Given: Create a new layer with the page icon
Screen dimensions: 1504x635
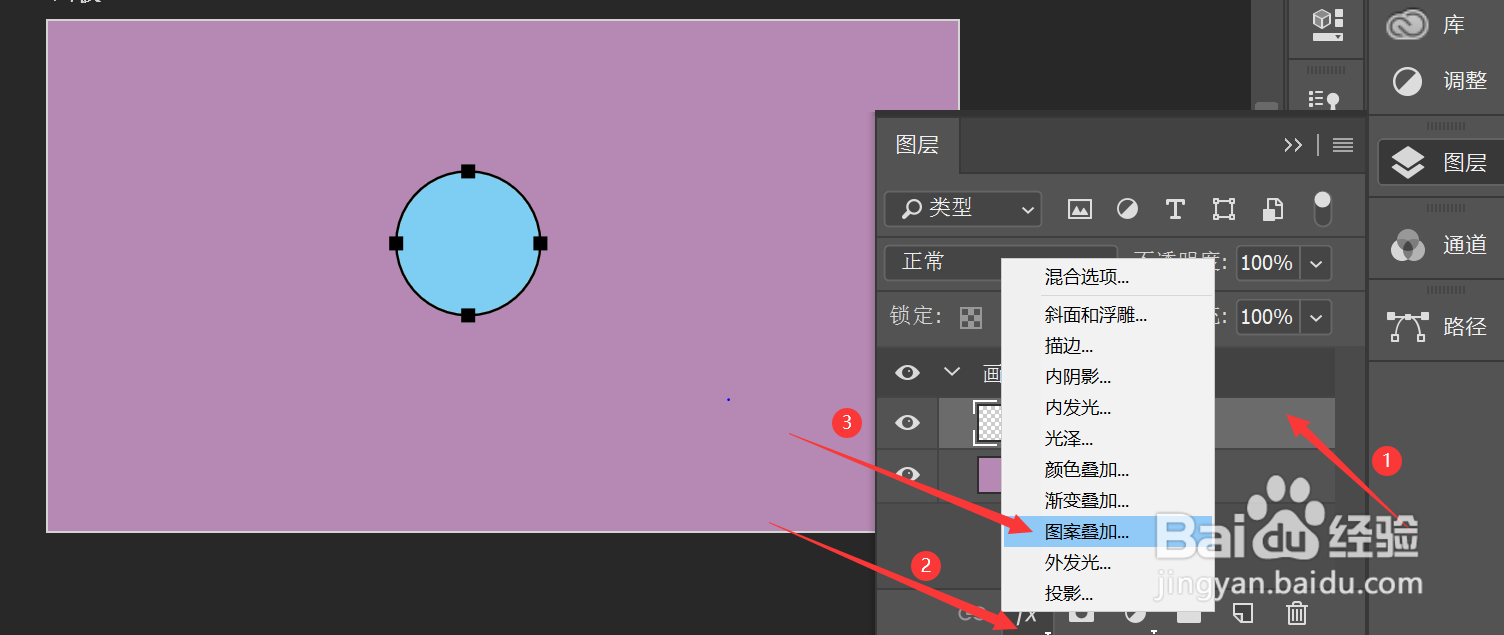Looking at the screenshot, I should (1242, 612).
